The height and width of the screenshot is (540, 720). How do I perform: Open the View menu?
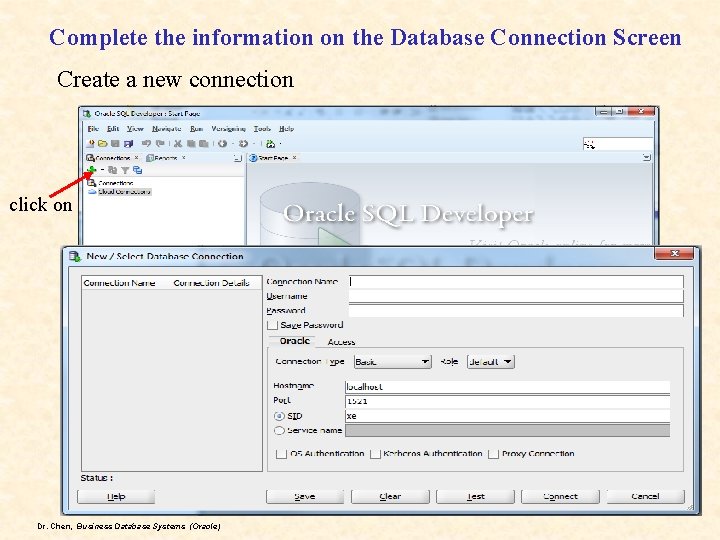click(135, 129)
